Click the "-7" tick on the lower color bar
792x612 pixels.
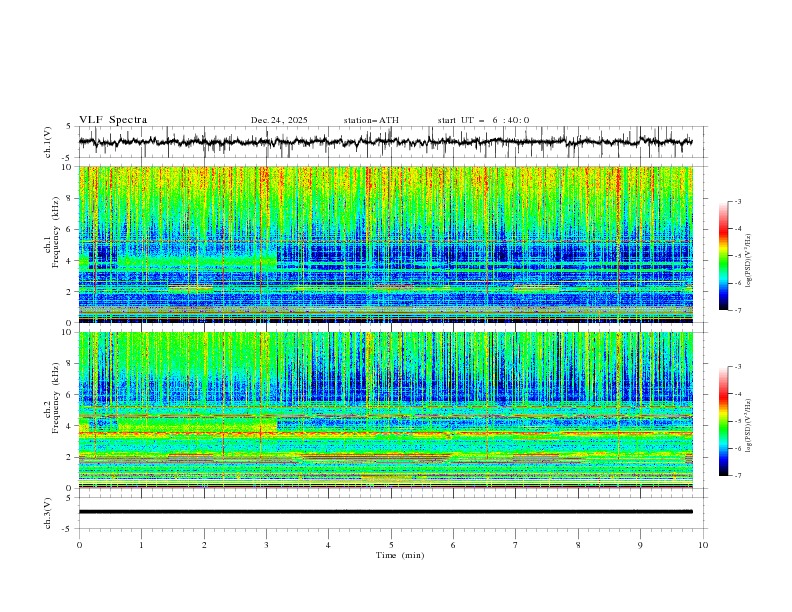738,476
